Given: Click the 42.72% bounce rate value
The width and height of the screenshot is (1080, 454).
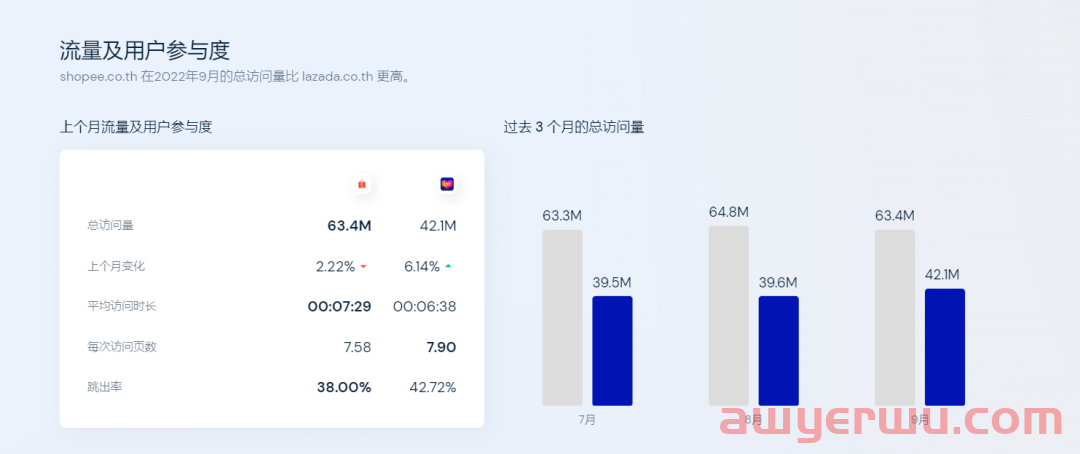Looking at the screenshot, I should click(433, 387).
